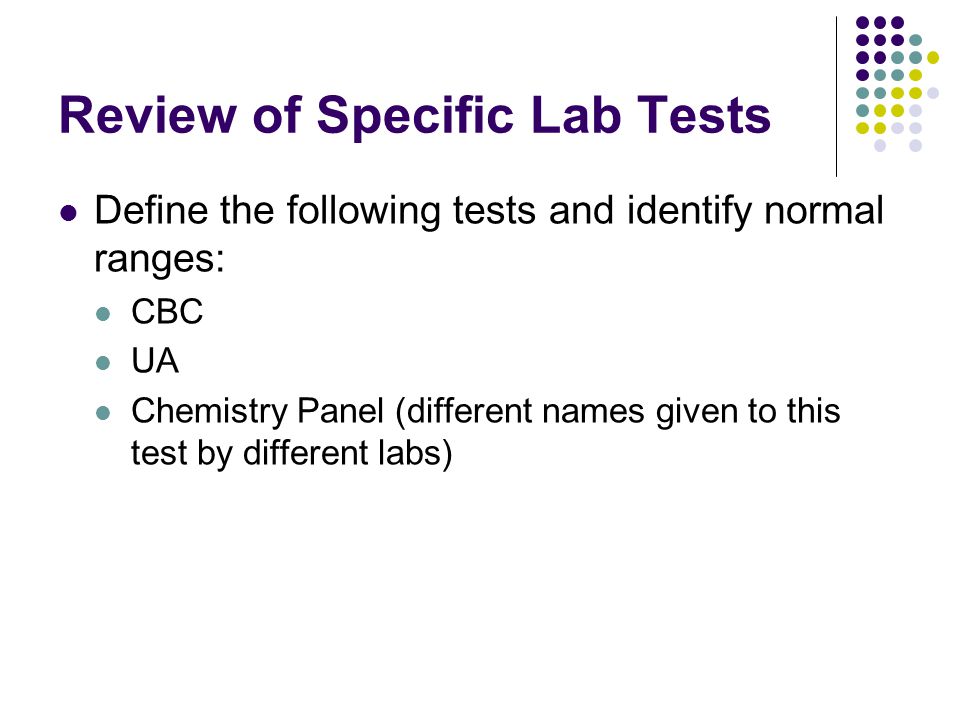Click the word "identify" in first bullet

(689, 212)
